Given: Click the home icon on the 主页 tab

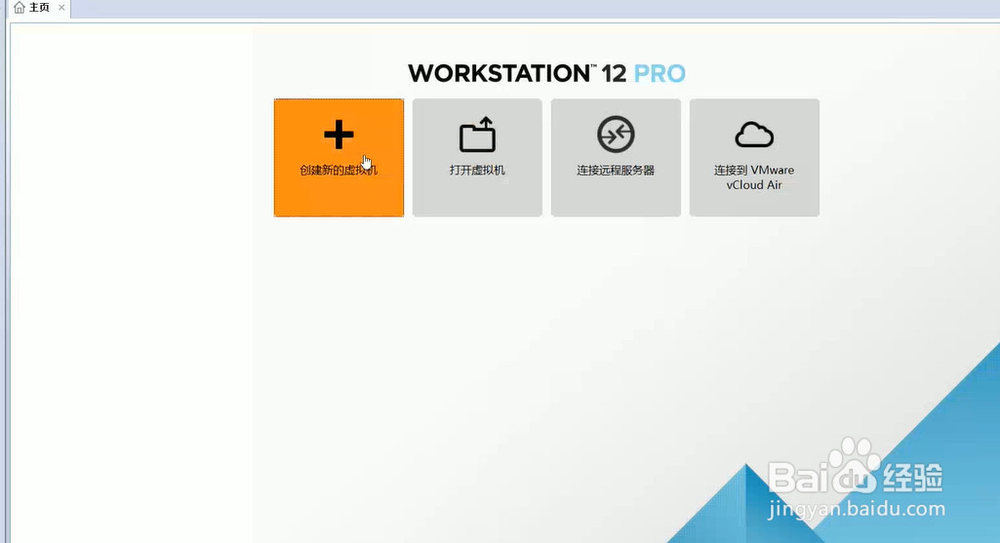Looking at the screenshot, I should (19, 8).
